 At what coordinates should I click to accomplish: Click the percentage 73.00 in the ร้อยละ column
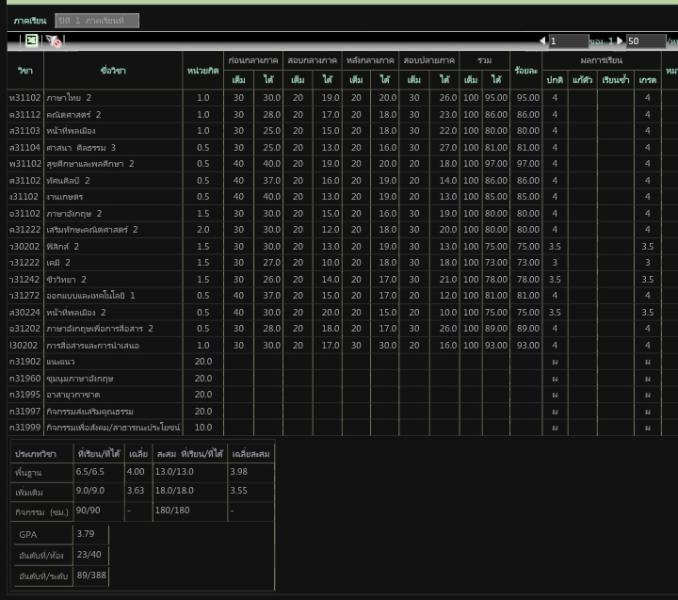[528, 262]
